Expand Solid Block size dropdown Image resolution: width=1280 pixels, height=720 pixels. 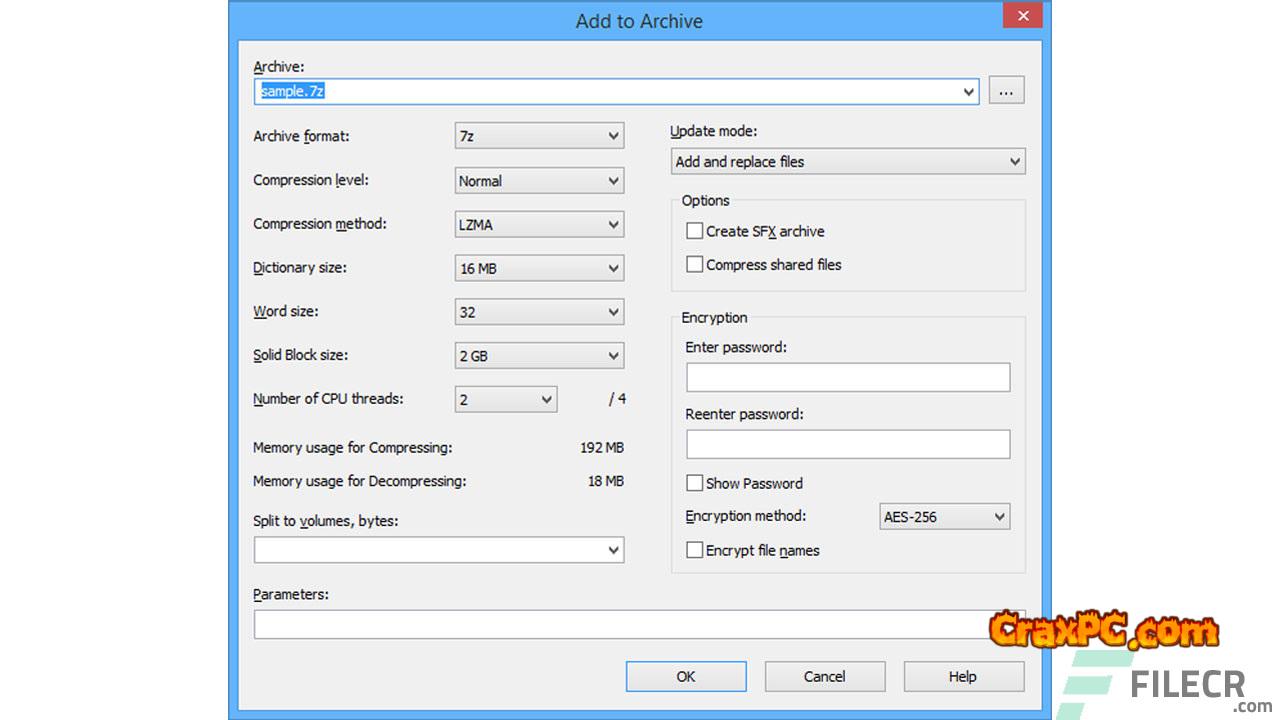539,356
